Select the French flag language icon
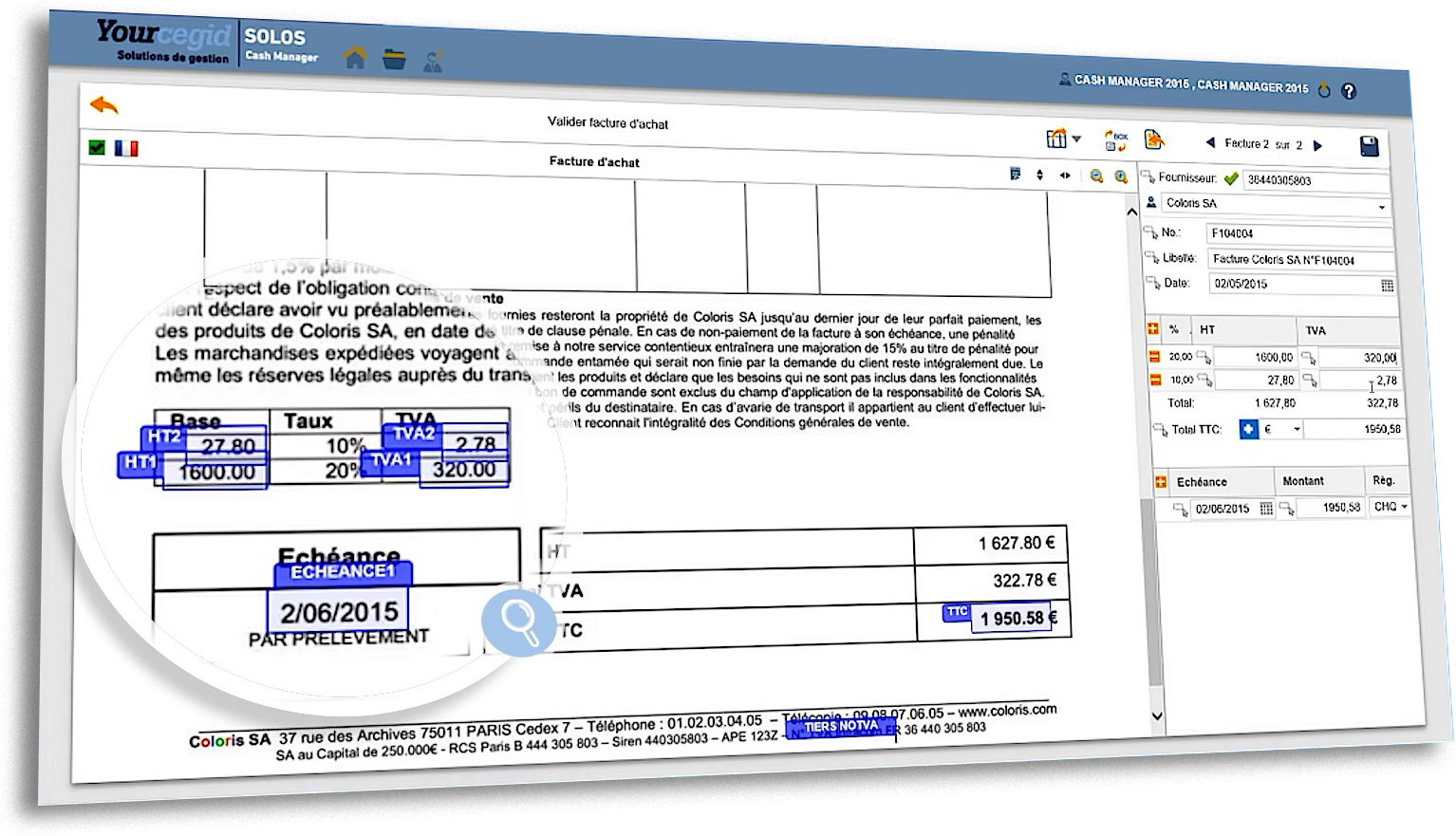The height and width of the screenshot is (836, 1456). (x=126, y=148)
